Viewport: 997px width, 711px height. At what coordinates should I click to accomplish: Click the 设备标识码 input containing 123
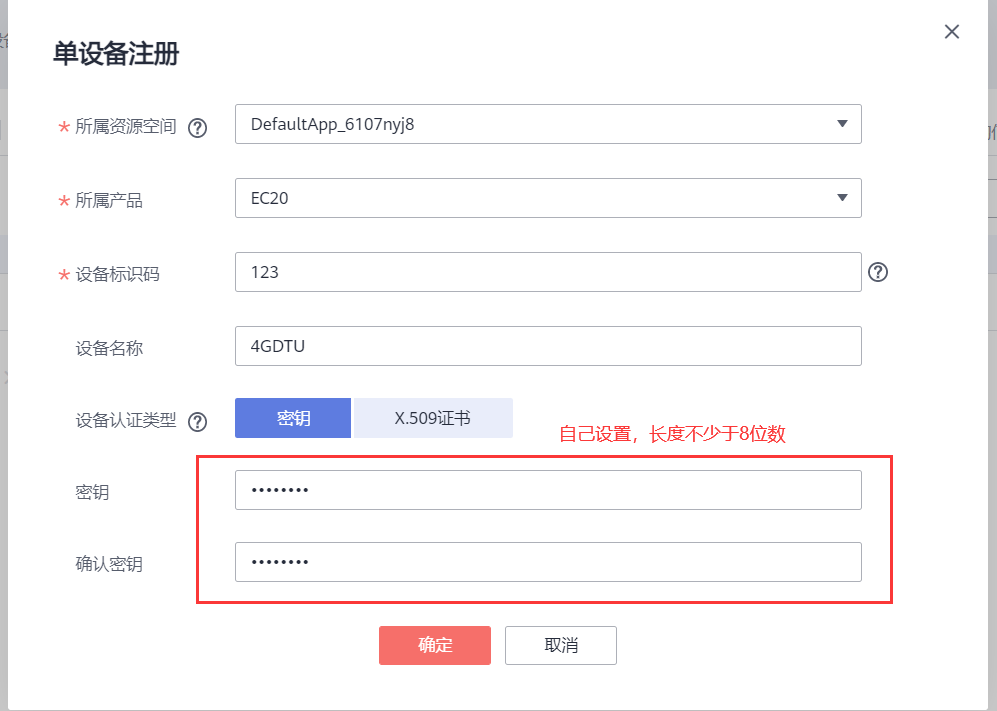coord(548,272)
